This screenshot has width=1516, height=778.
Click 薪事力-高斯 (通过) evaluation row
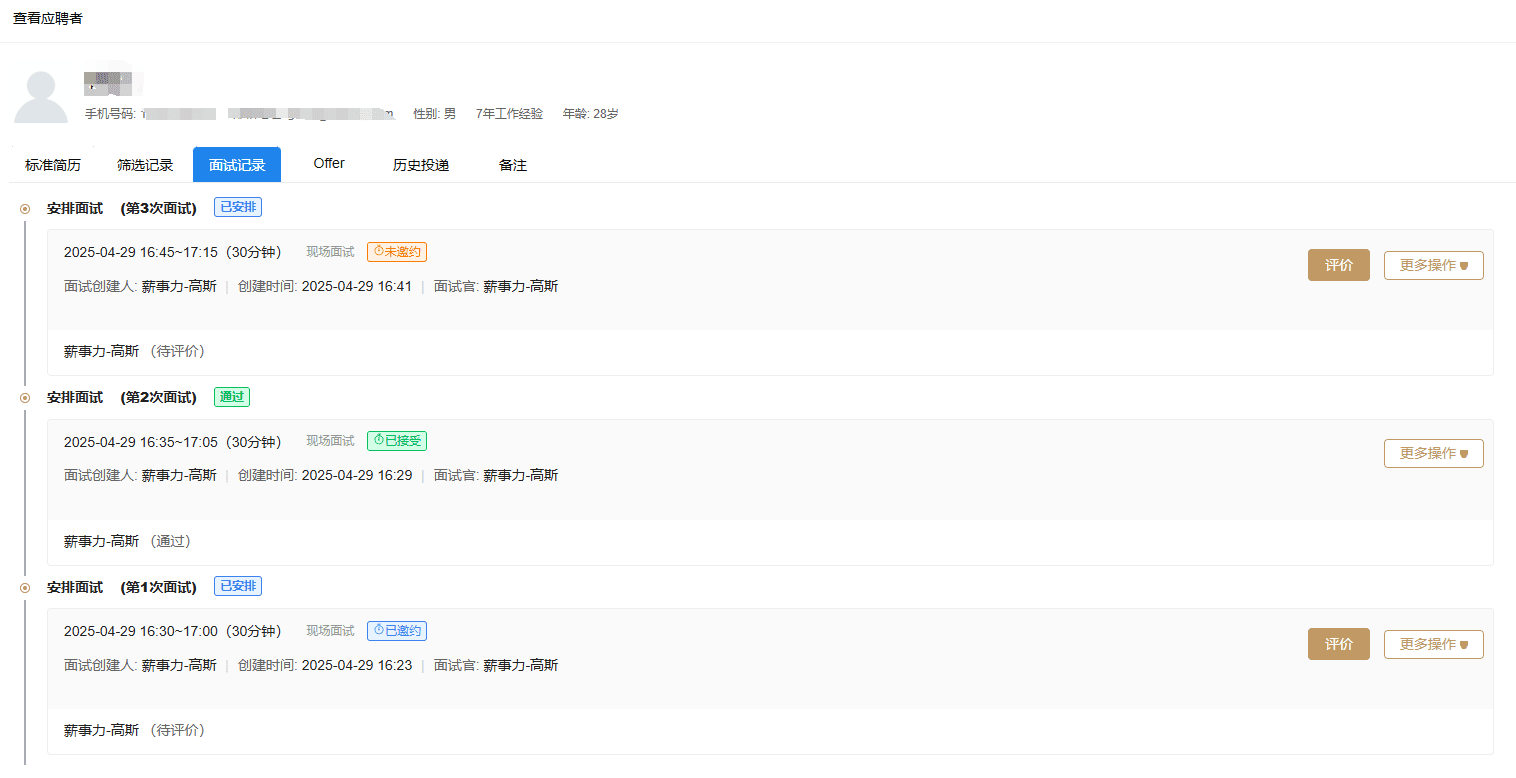coord(770,541)
